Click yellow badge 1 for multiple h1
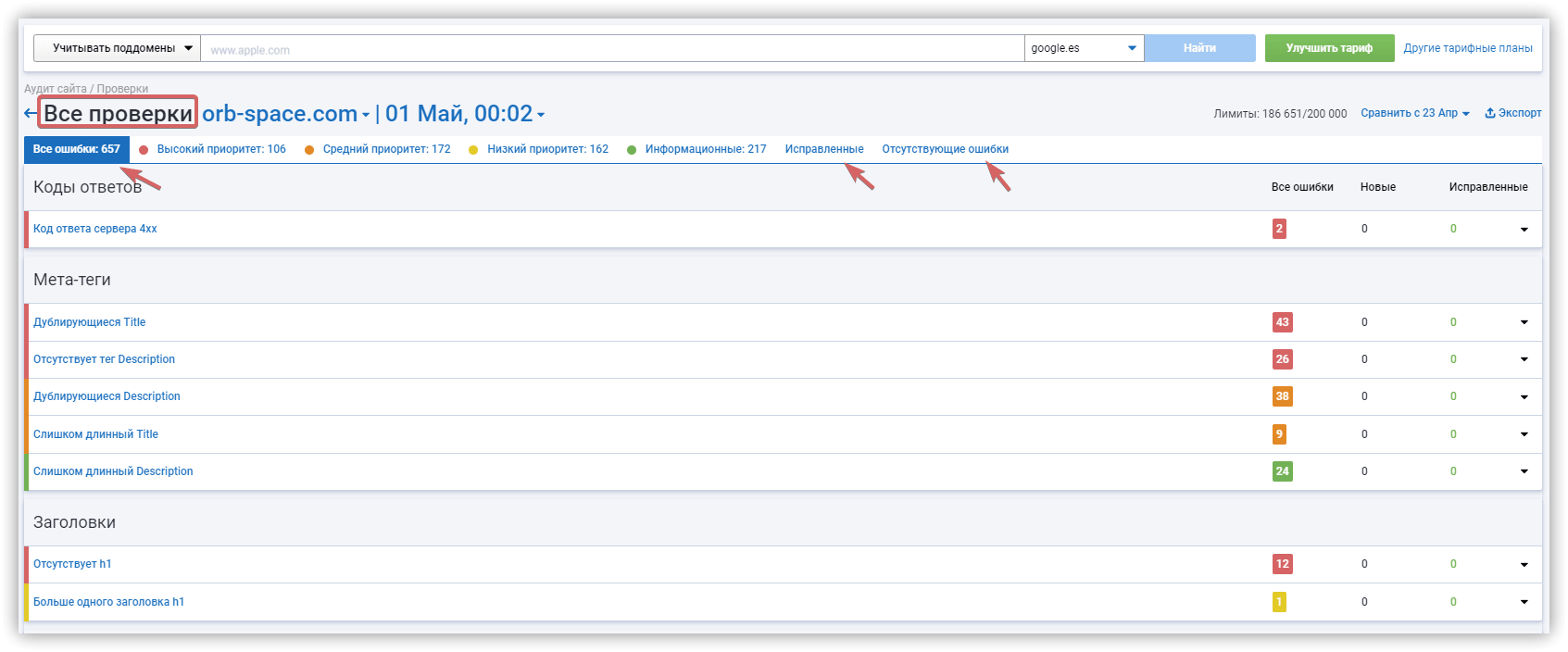 tap(1279, 602)
